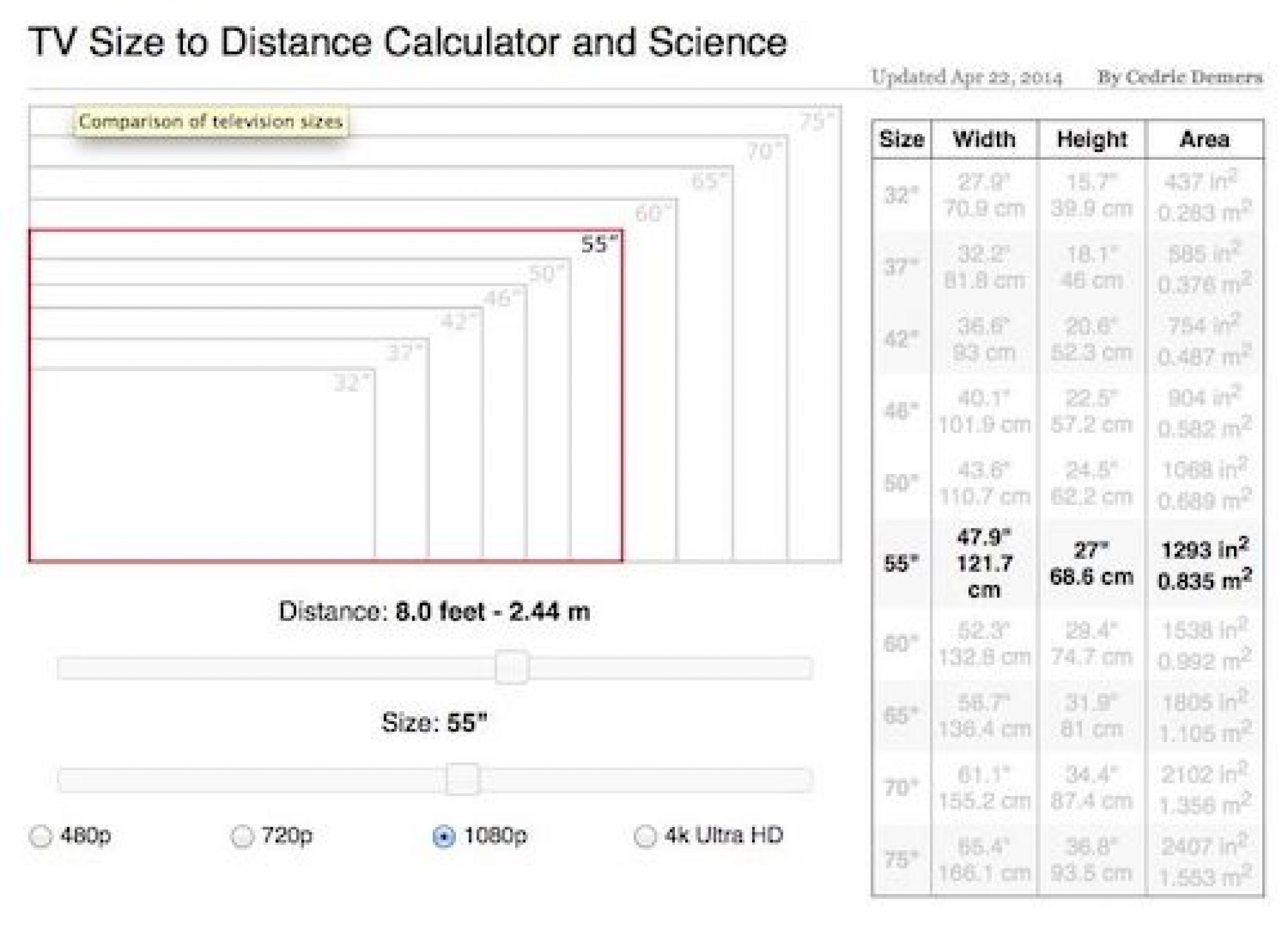Select the 75" row in the table
Viewport: 1288px width, 930px height.
1067,859
